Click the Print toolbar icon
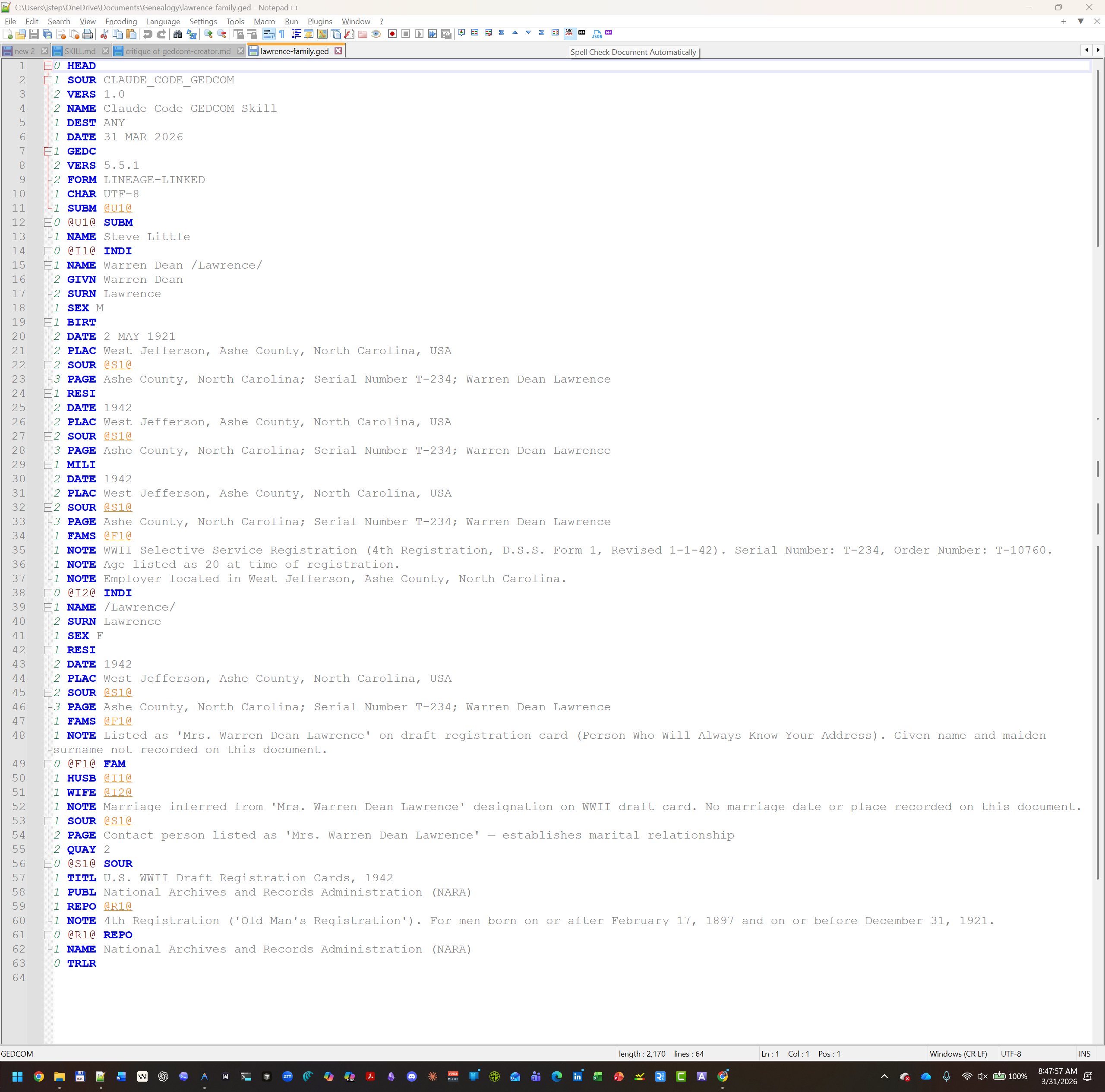Viewport: 1105px width, 1092px height. tap(88, 34)
